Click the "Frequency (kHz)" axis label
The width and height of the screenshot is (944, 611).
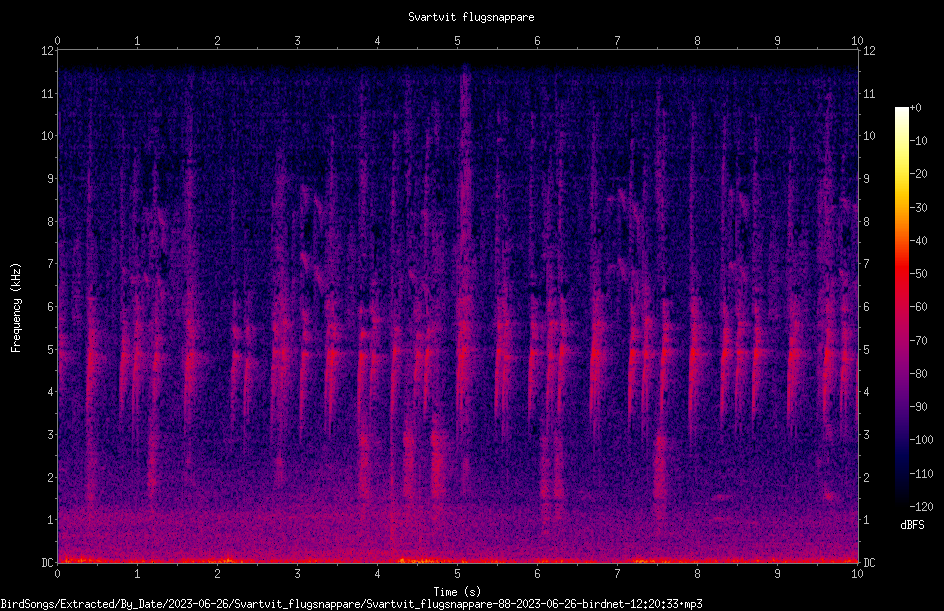coord(16,308)
